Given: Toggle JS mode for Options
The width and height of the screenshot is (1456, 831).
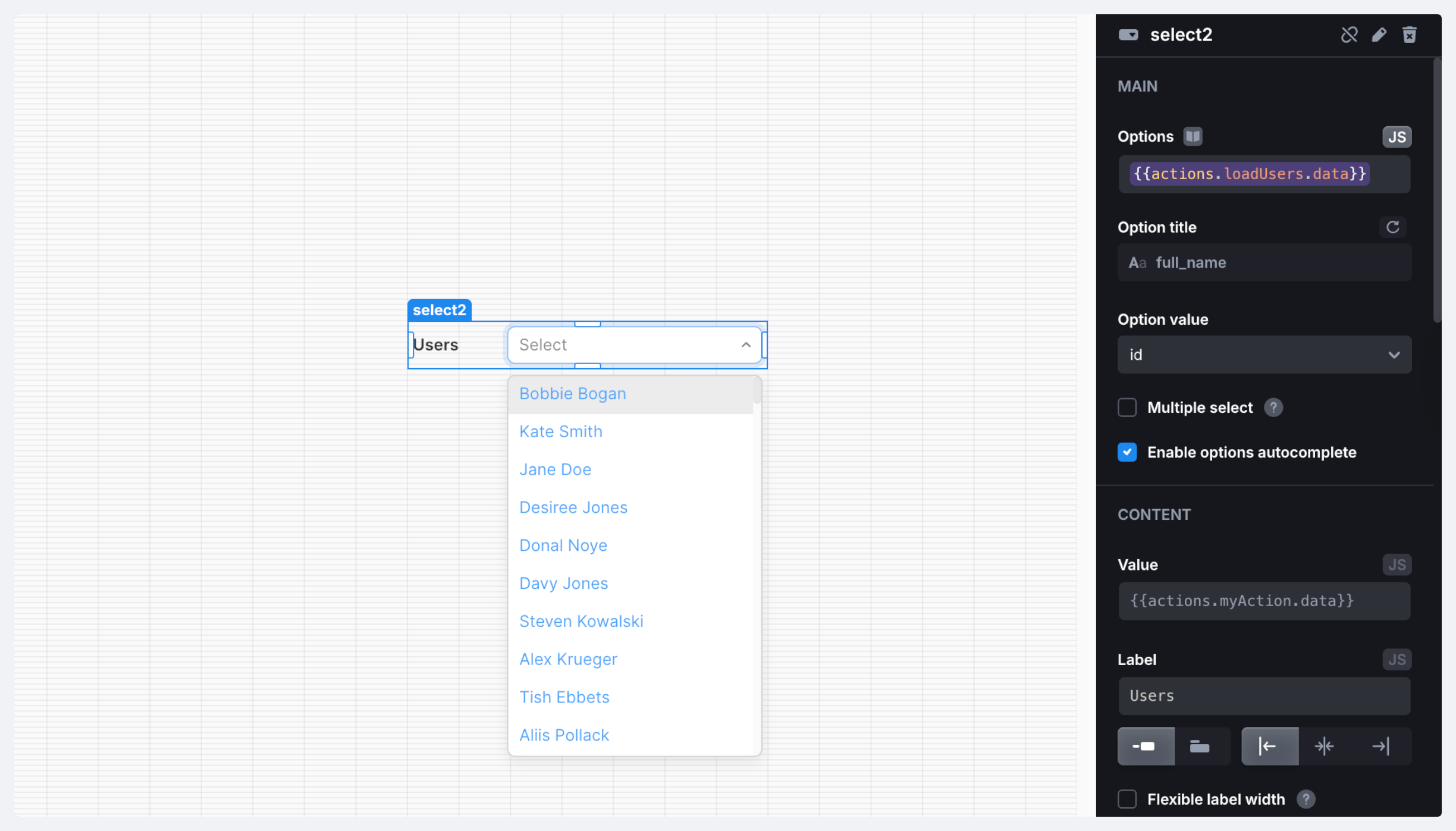Looking at the screenshot, I should tap(1396, 137).
